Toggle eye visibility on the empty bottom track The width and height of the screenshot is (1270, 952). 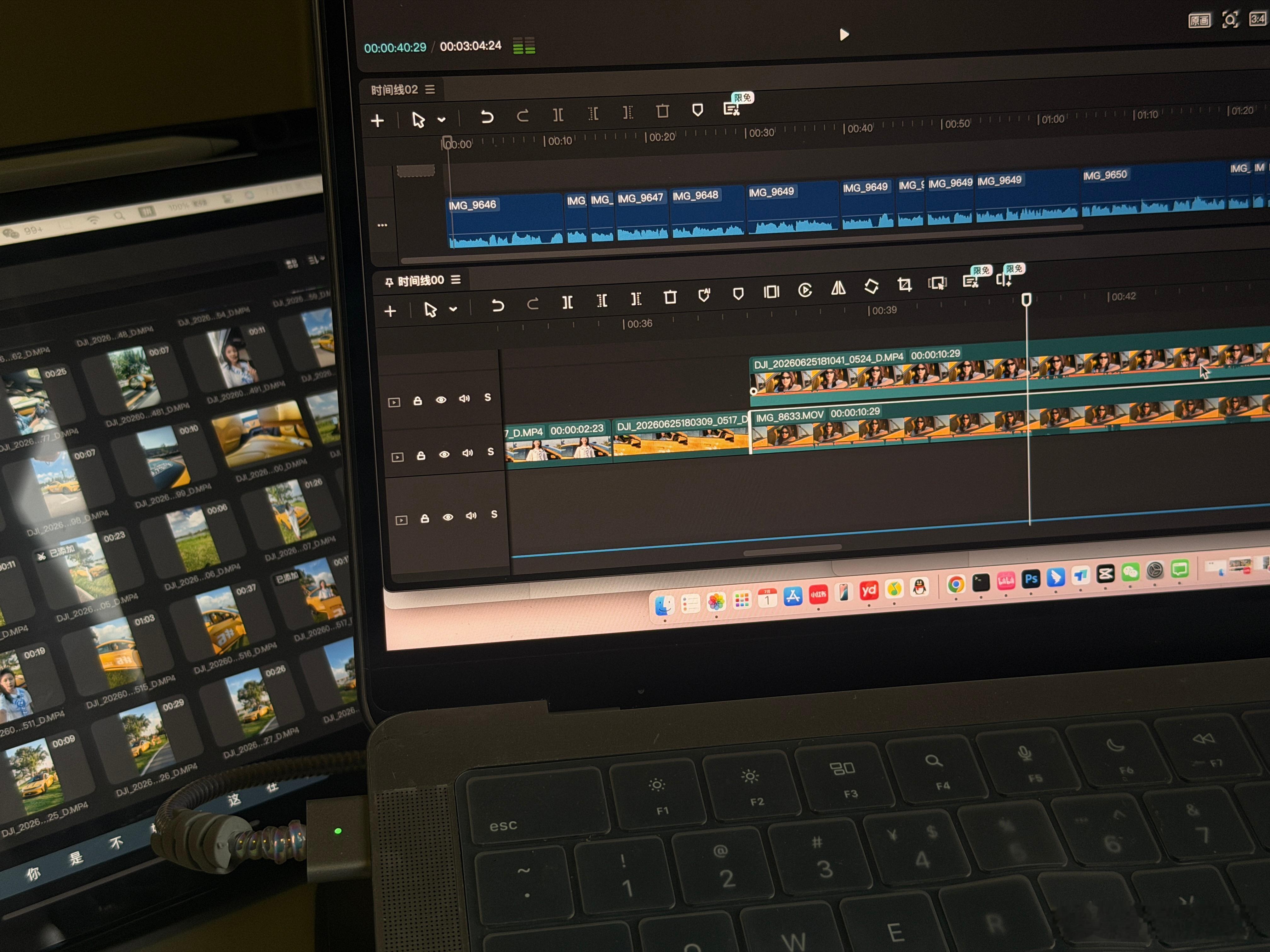(448, 518)
